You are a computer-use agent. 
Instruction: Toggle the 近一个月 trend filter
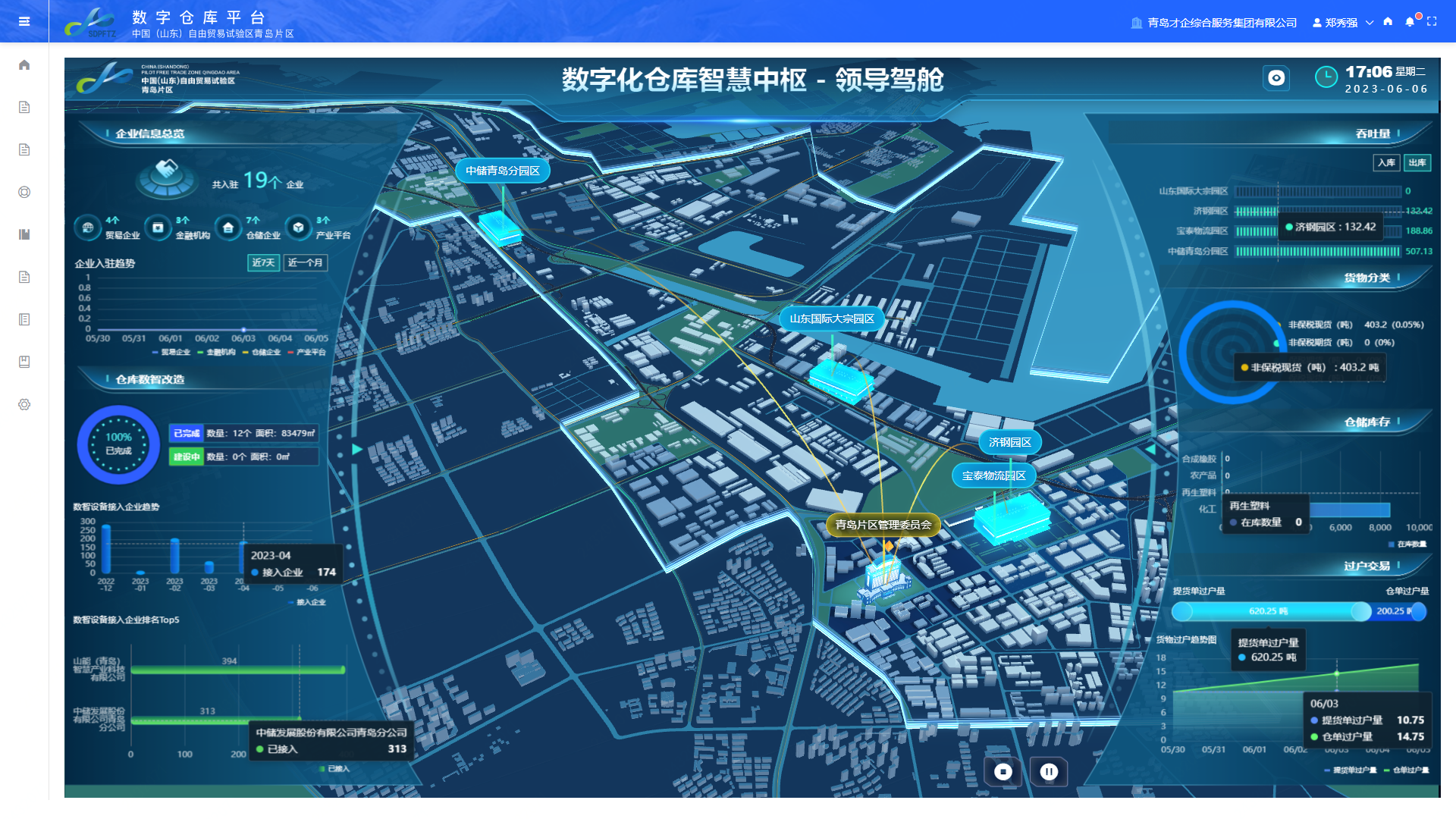[304, 262]
